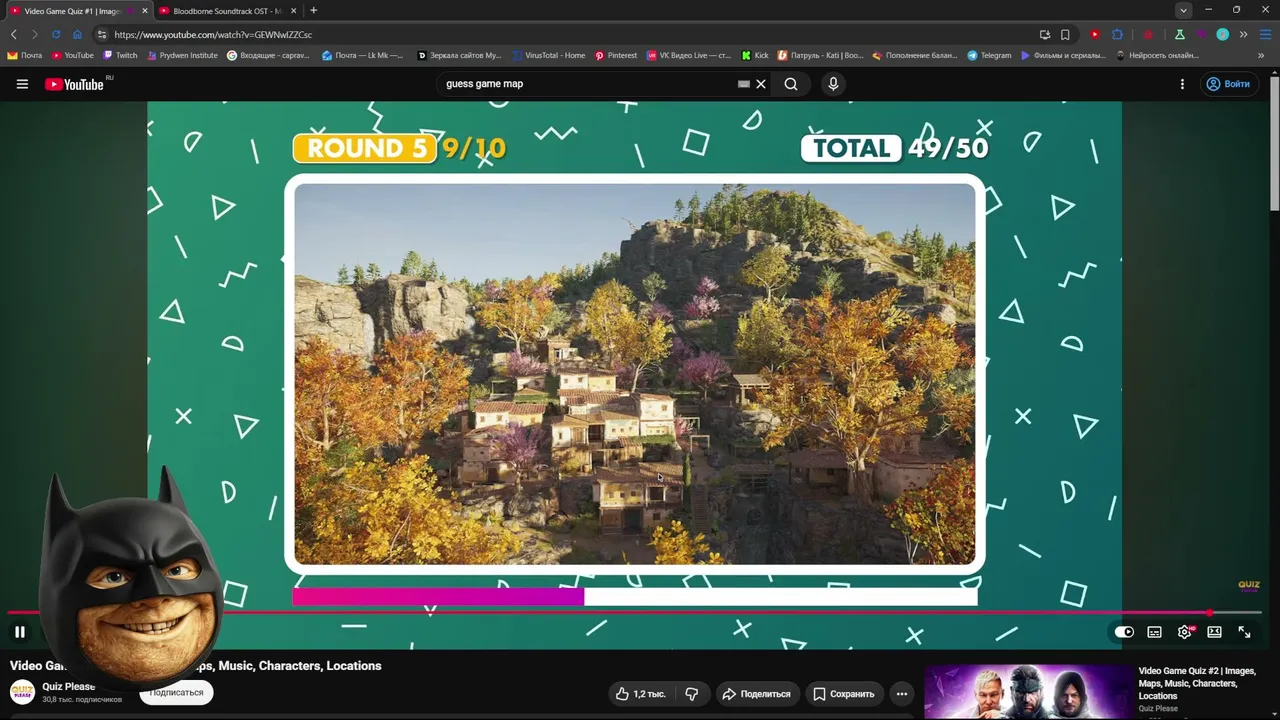Open the 'Video Game Quiz #2' title link
This screenshot has width=1280, height=720.
point(1196,683)
